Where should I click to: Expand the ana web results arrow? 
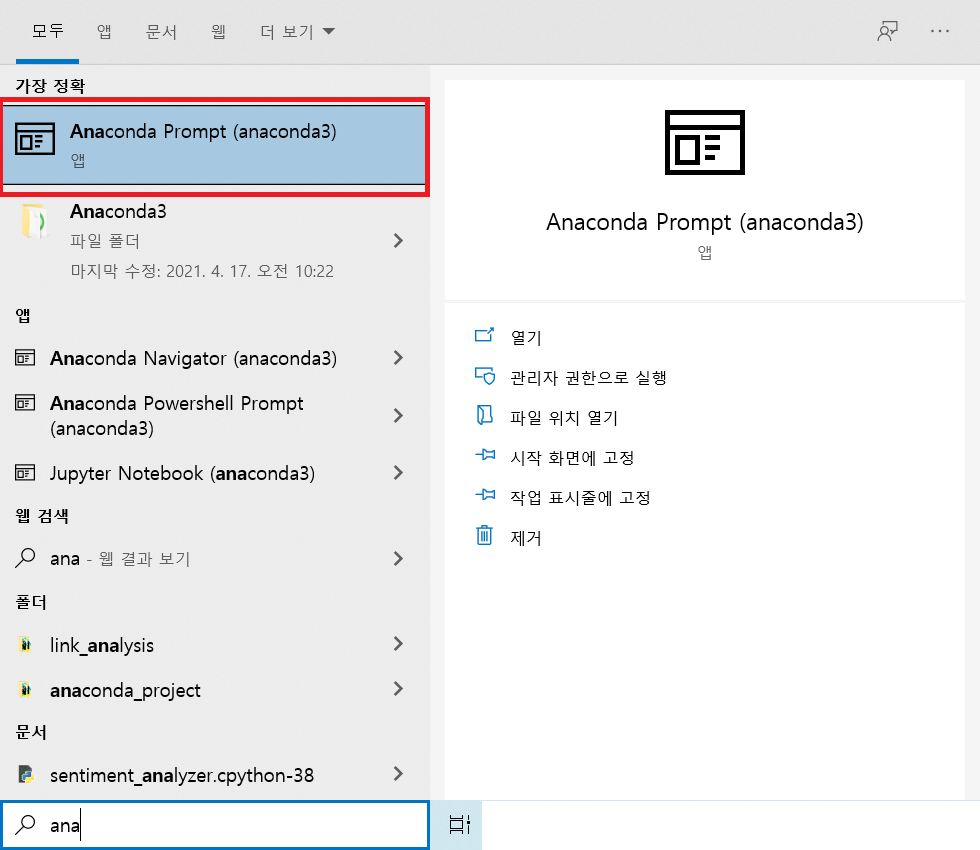398,559
